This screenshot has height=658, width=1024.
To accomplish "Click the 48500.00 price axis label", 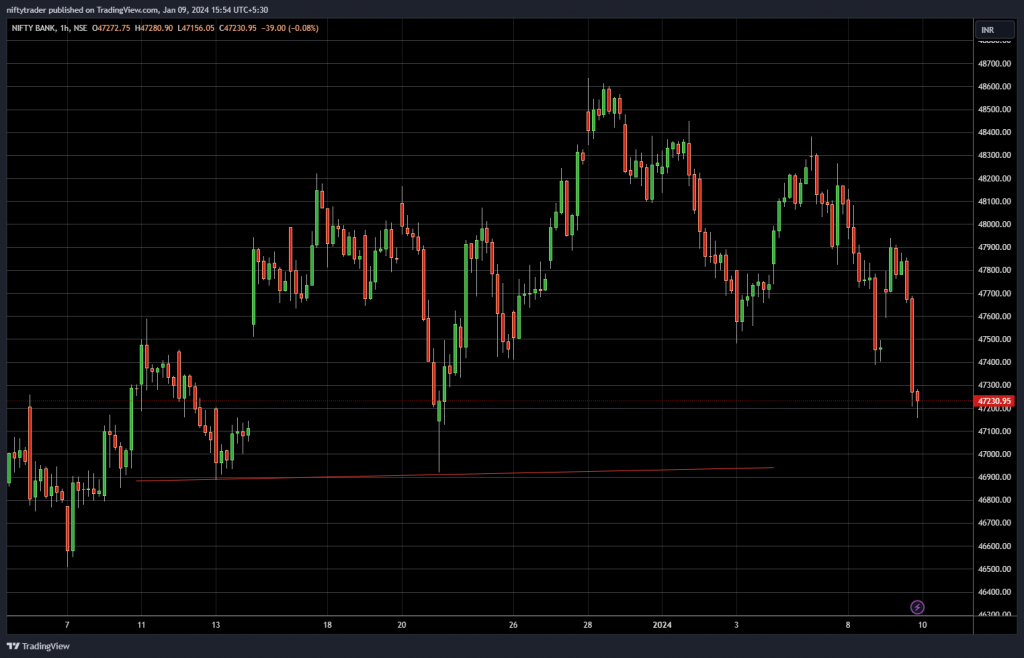I will pos(994,110).
